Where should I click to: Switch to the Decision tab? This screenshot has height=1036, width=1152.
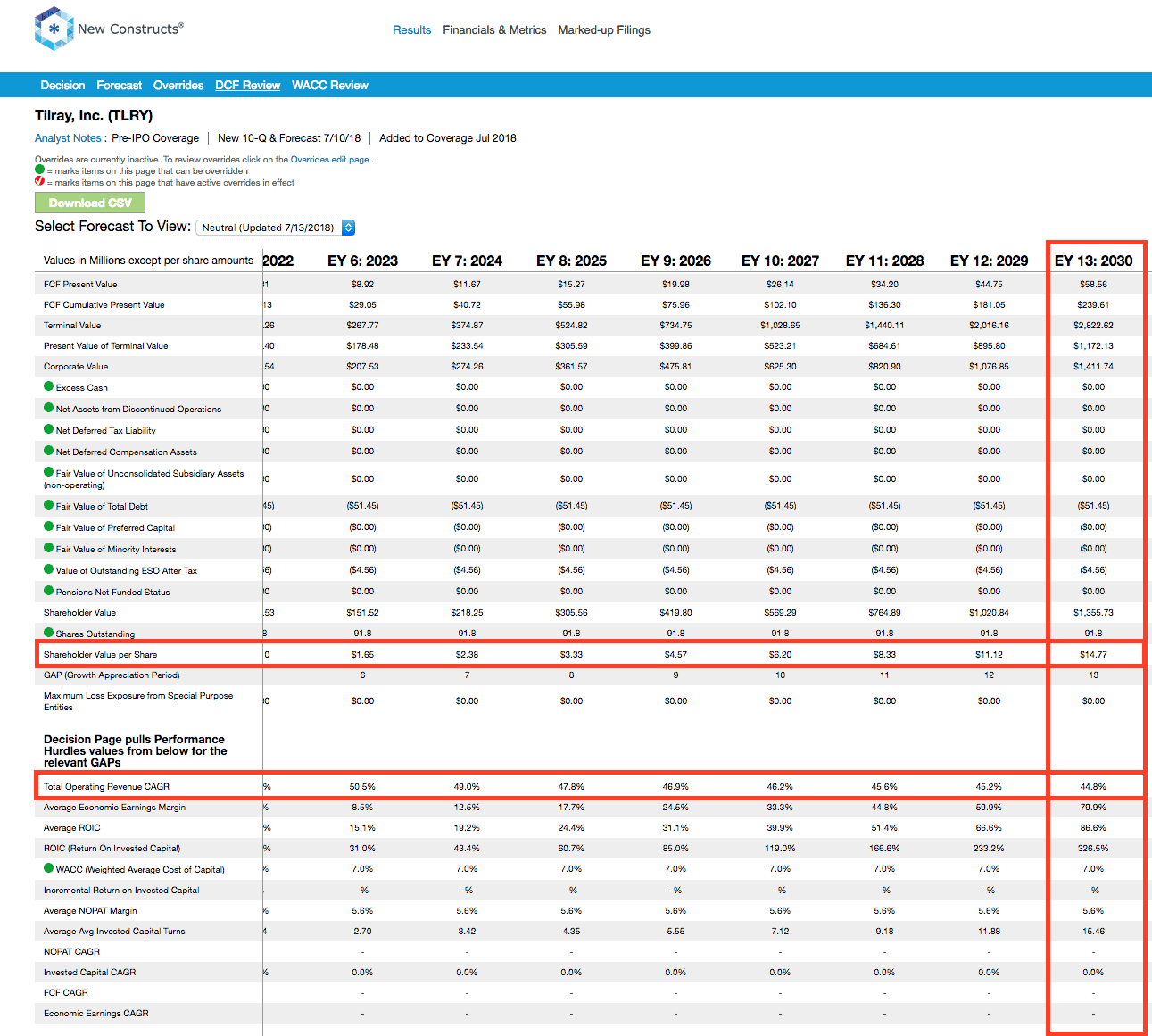(x=62, y=85)
